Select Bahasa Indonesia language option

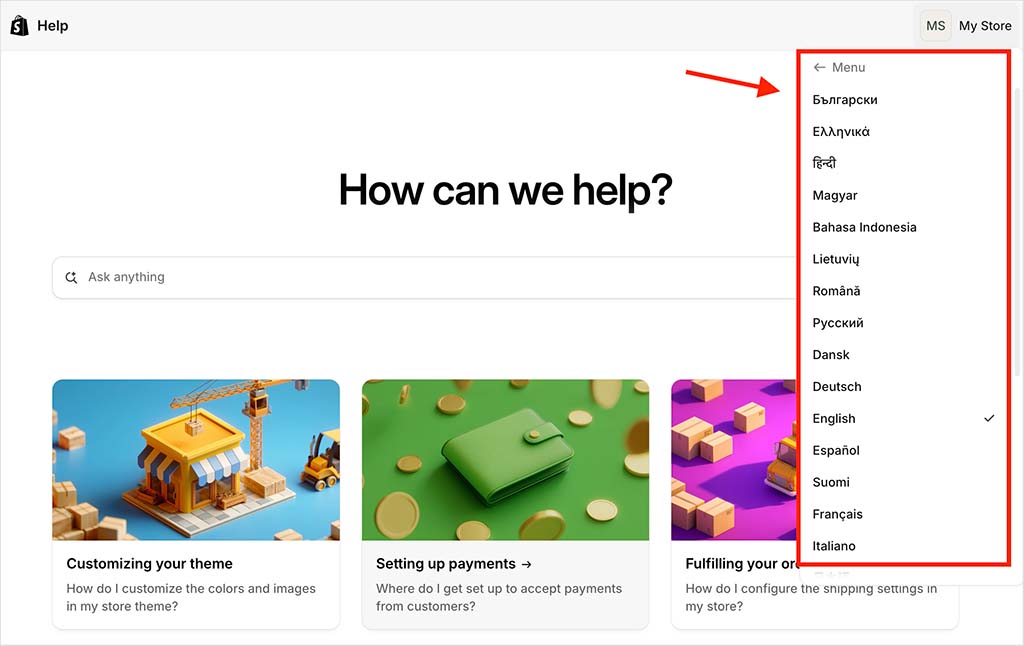click(x=864, y=227)
